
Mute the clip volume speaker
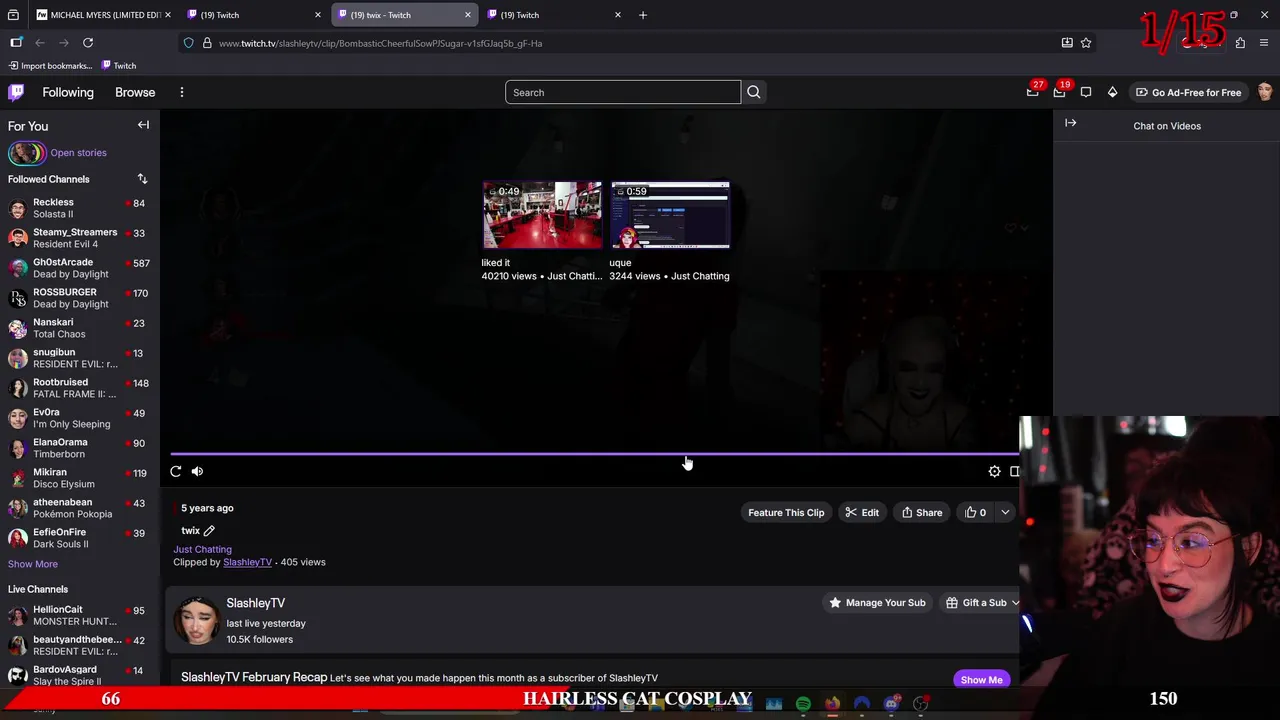(197, 471)
